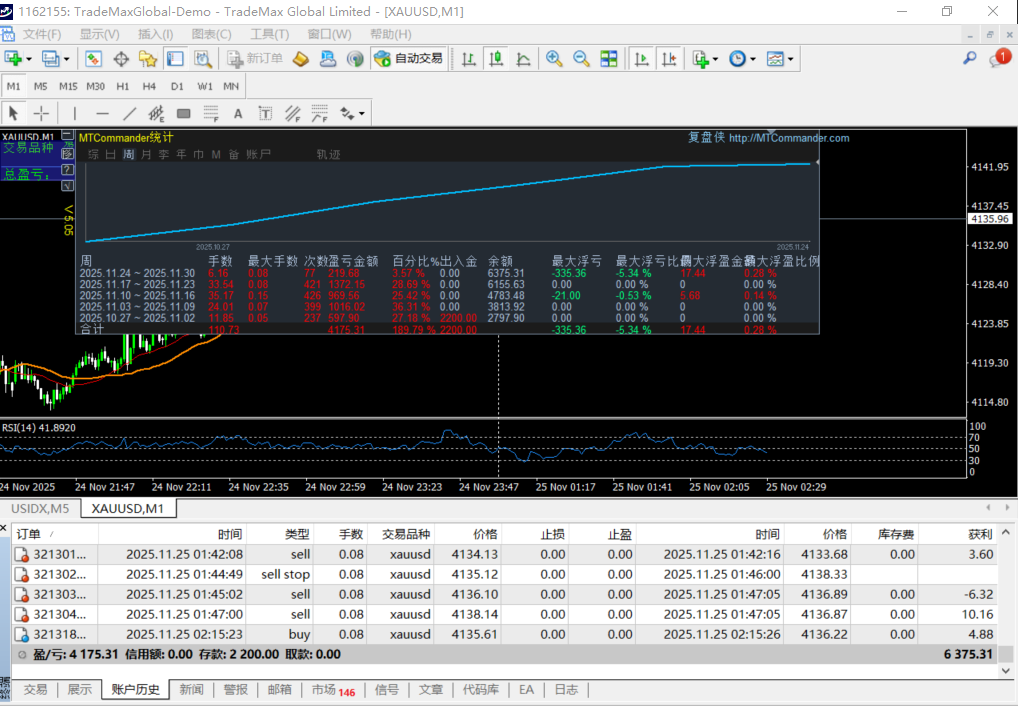Sort history by the 获利 column header

coord(980,535)
